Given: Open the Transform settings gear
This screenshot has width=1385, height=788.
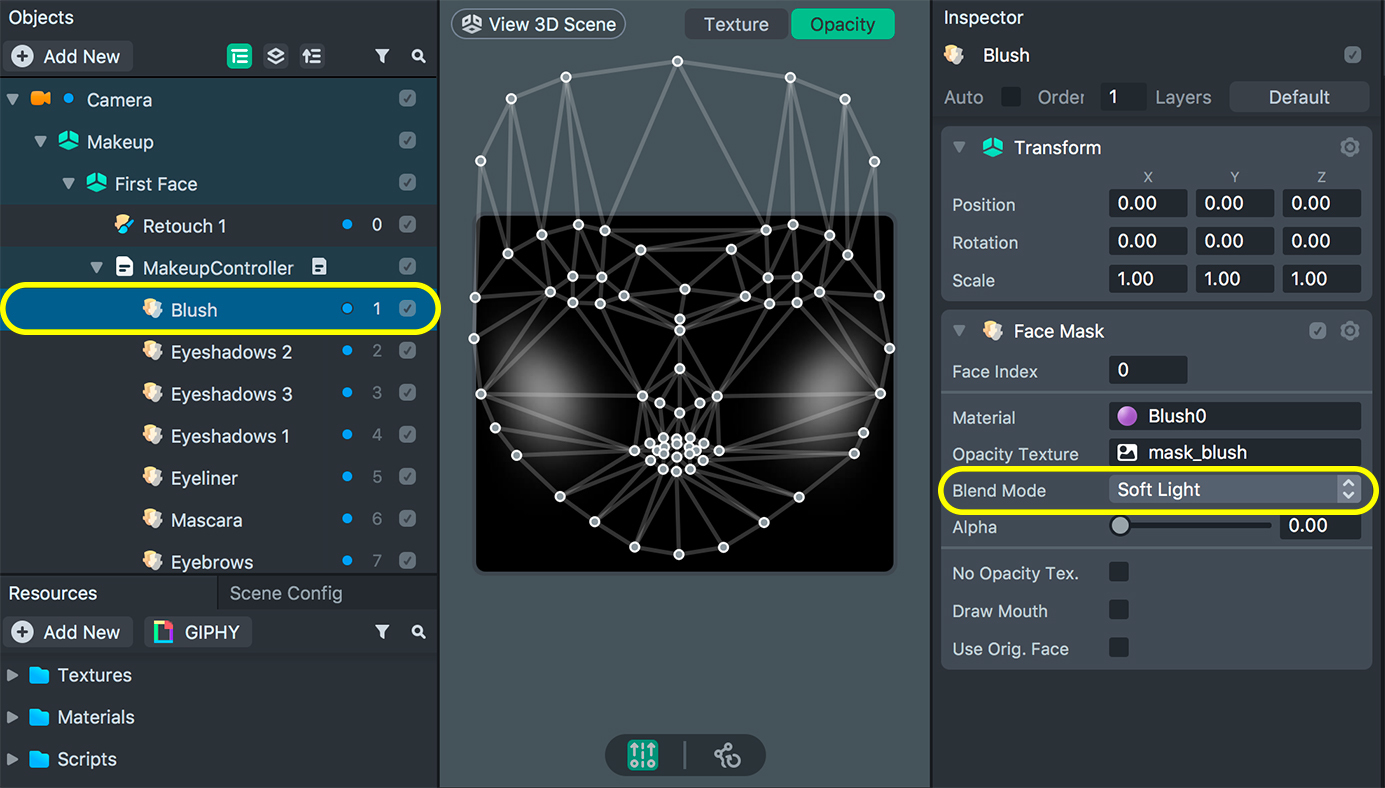Looking at the screenshot, I should tap(1349, 148).
